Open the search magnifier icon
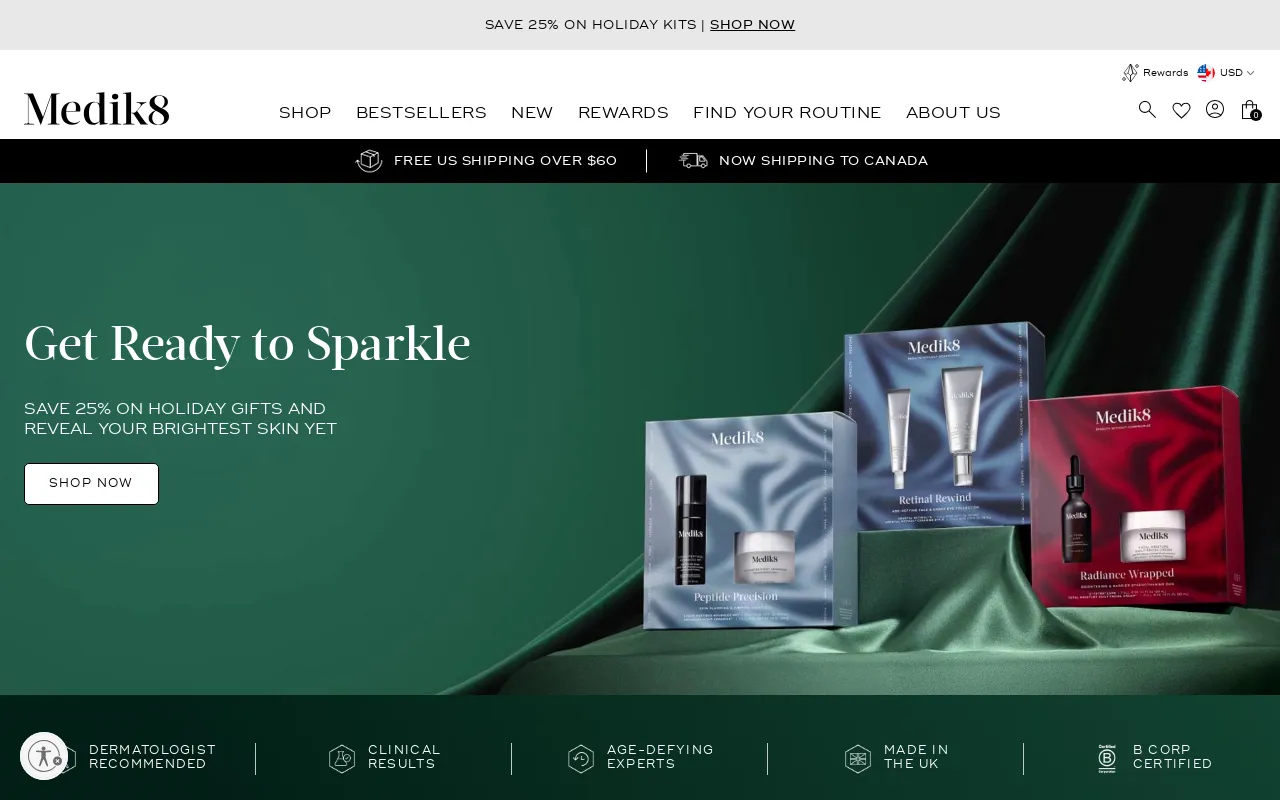Image resolution: width=1280 pixels, height=800 pixels. point(1147,109)
